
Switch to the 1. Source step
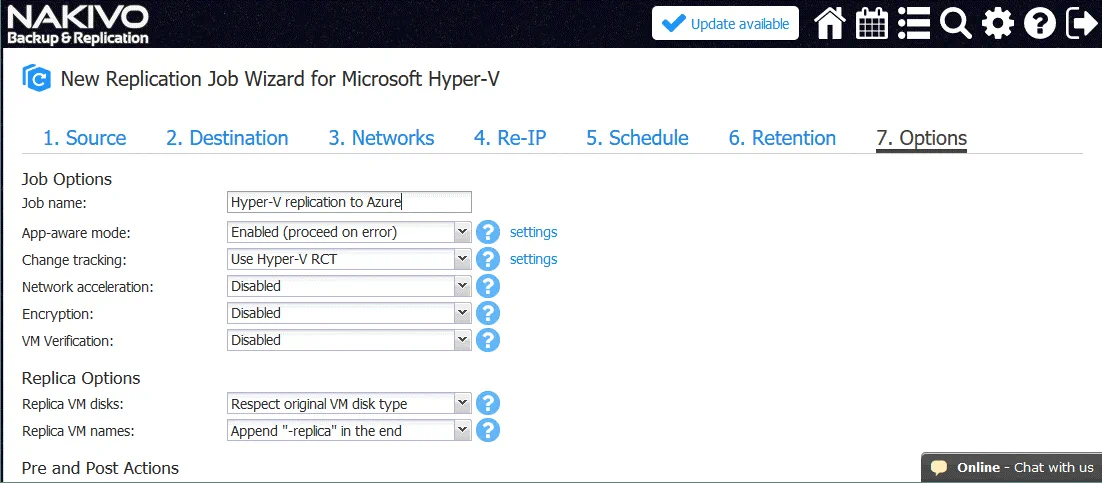(84, 138)
